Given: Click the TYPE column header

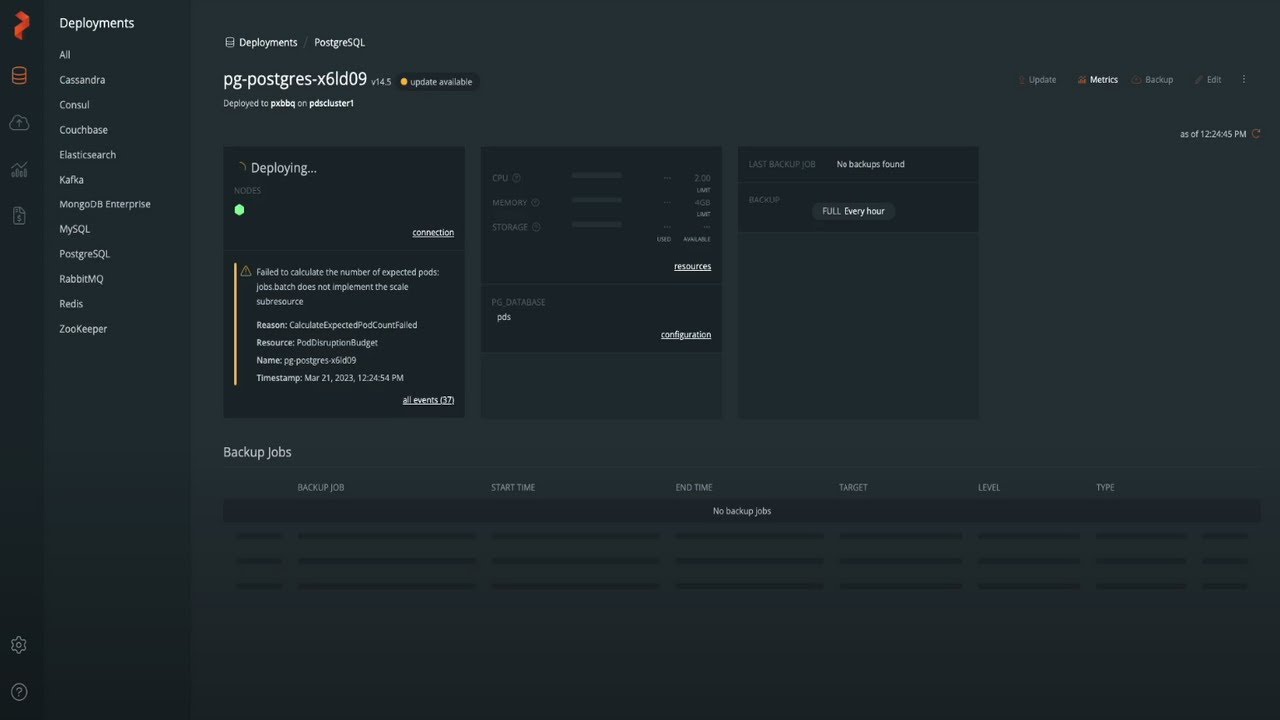Looking at the screenshot, I should coord(1105,487).
